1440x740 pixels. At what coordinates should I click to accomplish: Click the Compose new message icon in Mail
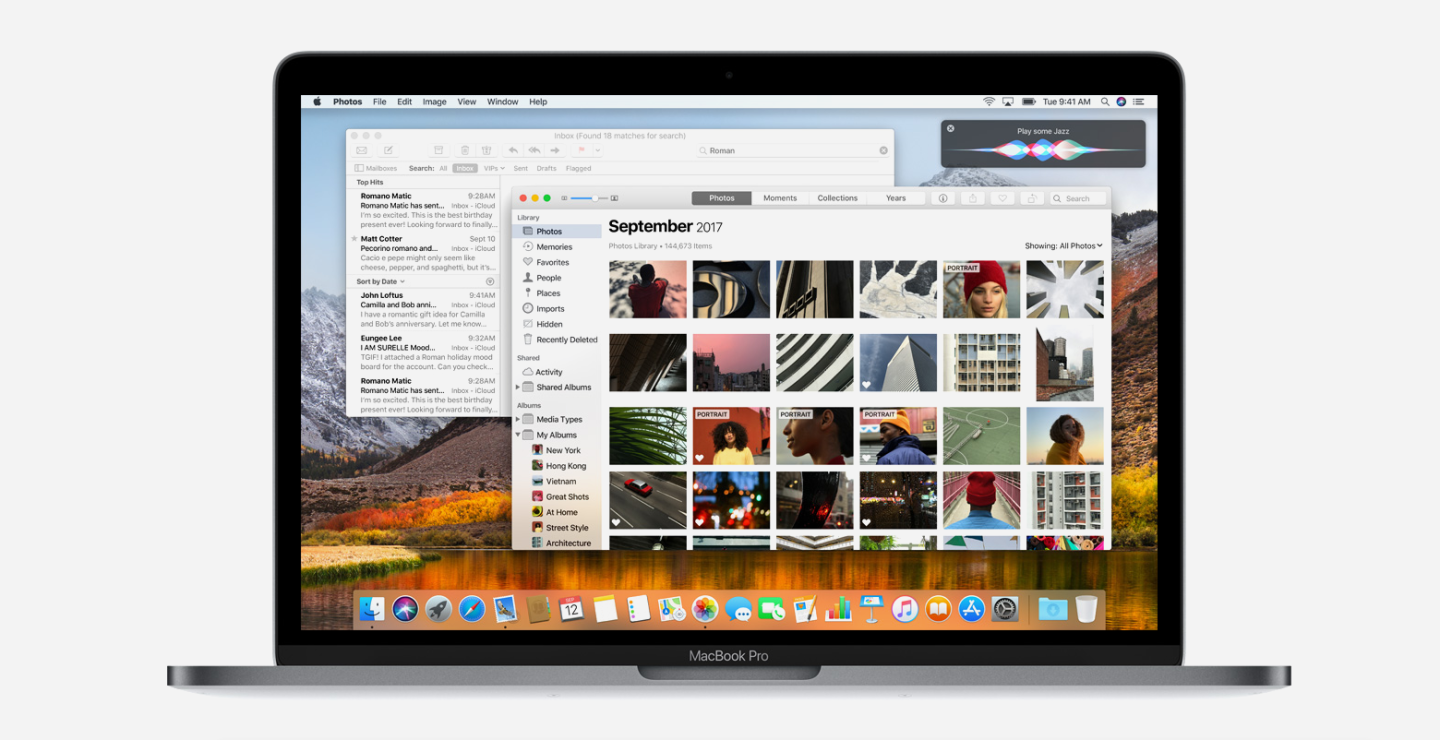[x=388, y=150]
